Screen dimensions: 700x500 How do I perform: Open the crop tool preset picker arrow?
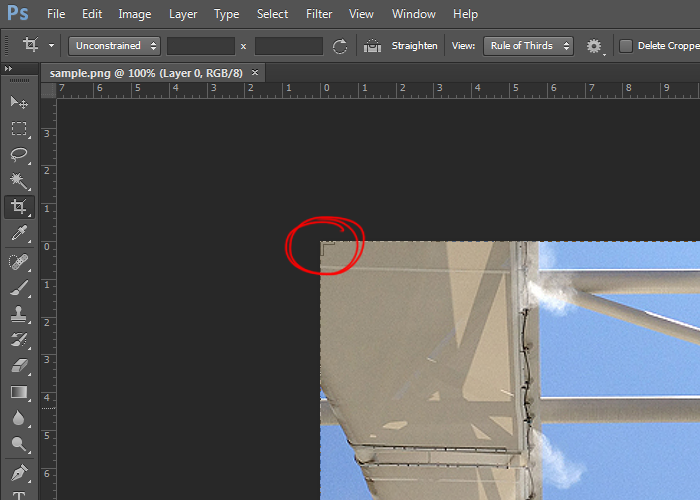(x=51, y=45)
